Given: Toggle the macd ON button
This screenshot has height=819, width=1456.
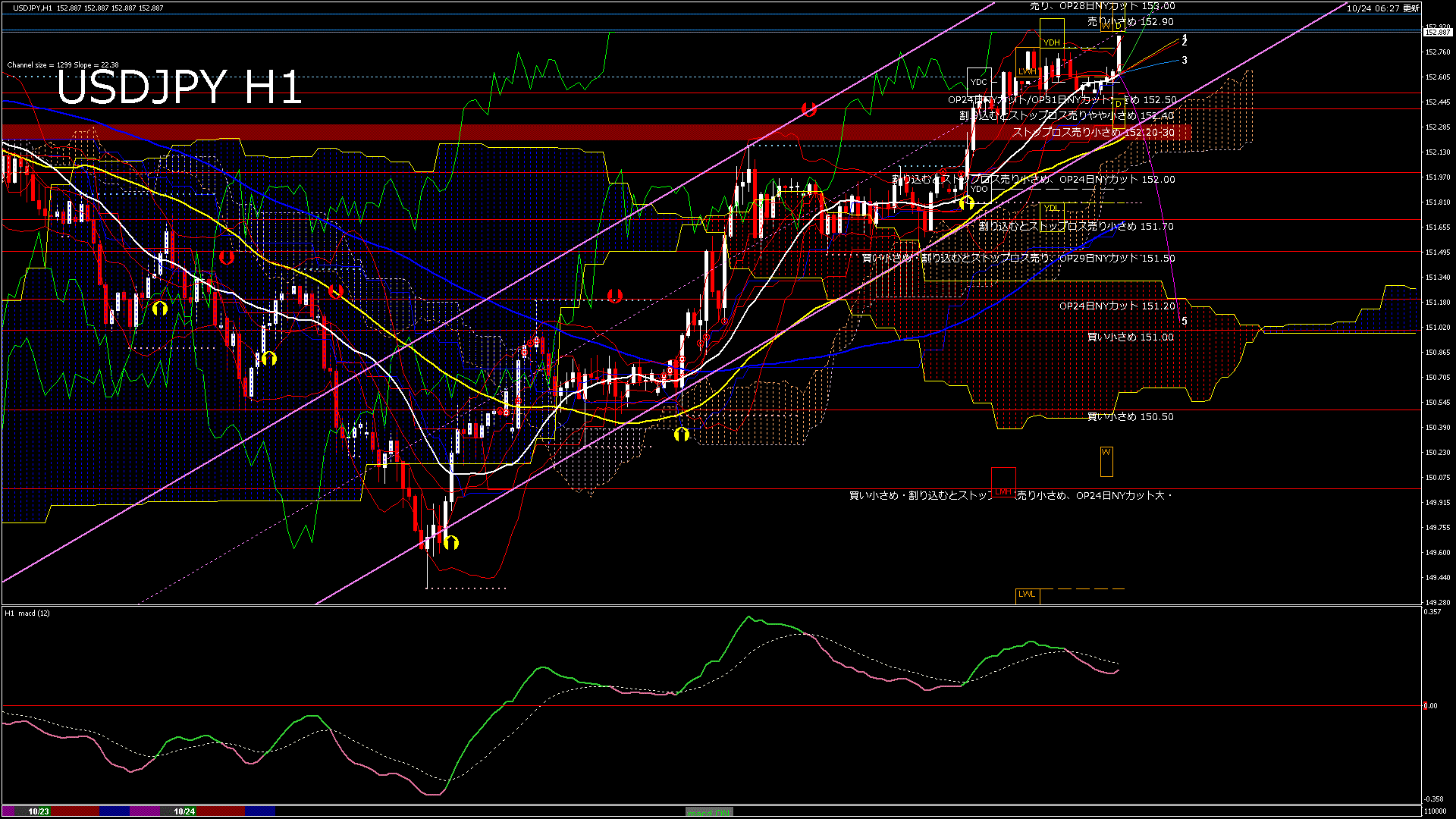Looking at the screenshot, I should pyautogui.click(x=708, y=812).
